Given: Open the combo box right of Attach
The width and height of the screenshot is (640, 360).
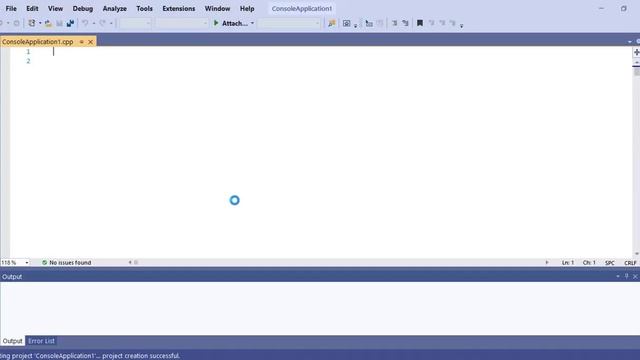Looking at the screenshot, I should coord(289,23).
